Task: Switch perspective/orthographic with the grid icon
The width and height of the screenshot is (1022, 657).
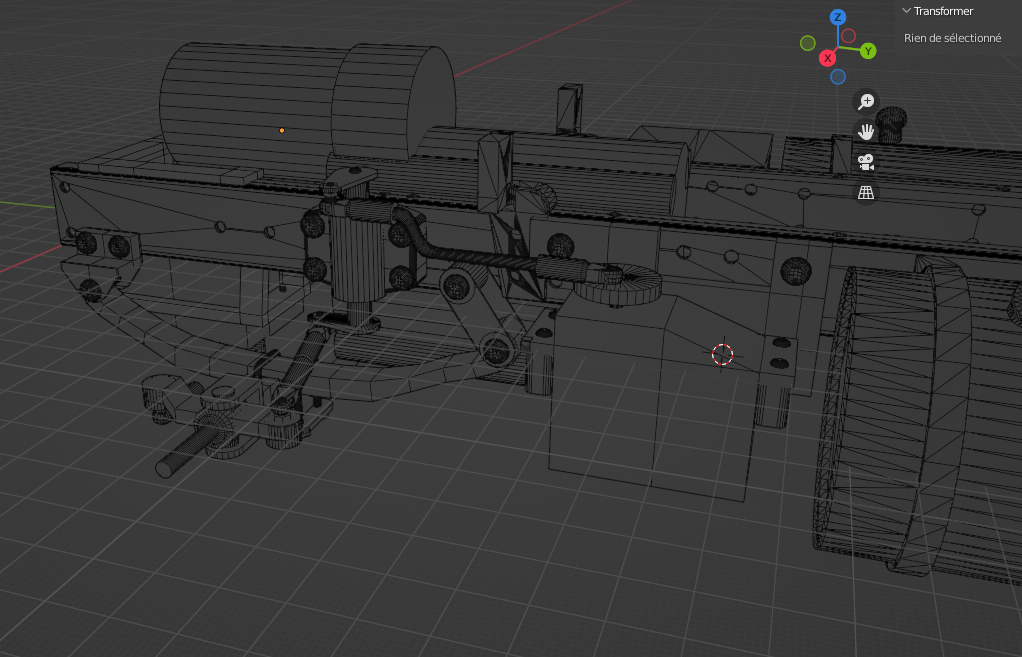Action: click(x=866, y=193)
